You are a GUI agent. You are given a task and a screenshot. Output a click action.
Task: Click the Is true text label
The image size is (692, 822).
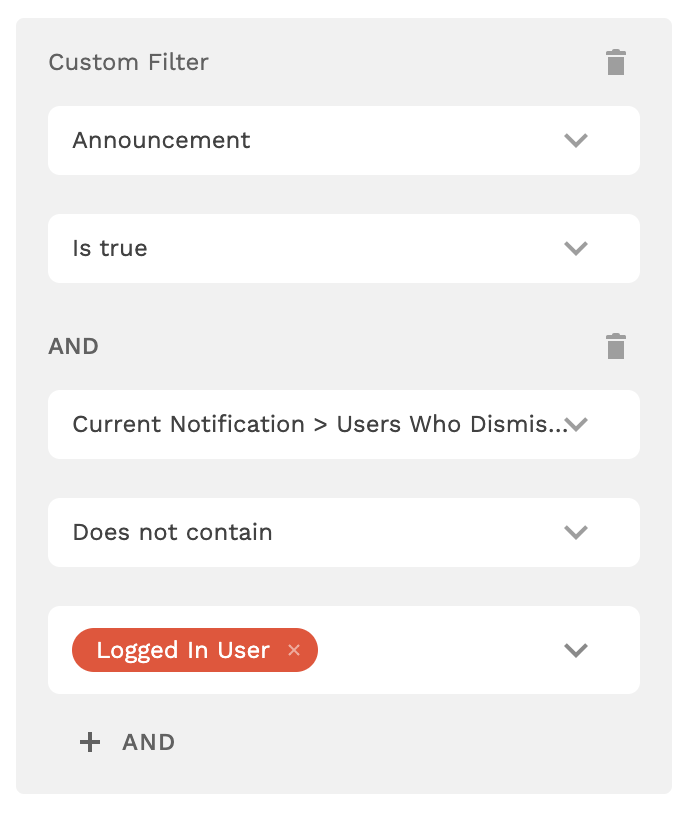110,249
